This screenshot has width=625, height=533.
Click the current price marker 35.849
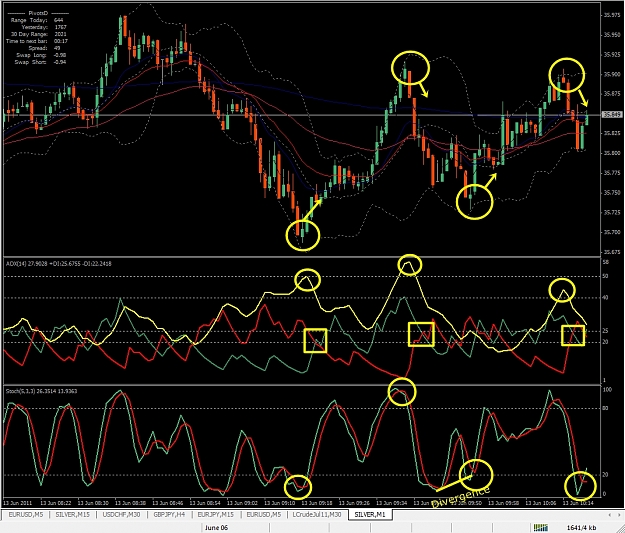(x=611, y=115)
